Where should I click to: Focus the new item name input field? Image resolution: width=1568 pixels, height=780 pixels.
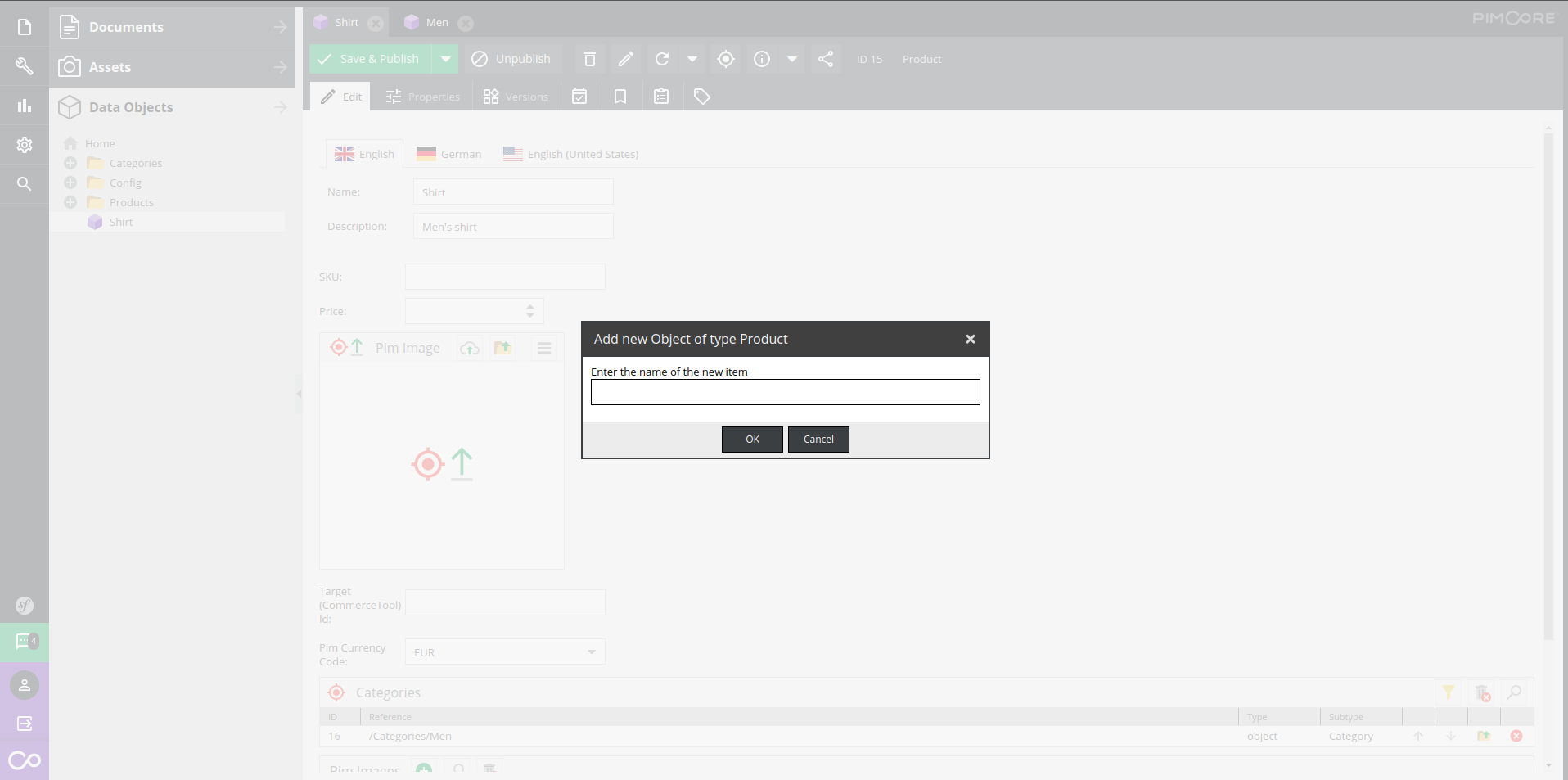[786, 392]
